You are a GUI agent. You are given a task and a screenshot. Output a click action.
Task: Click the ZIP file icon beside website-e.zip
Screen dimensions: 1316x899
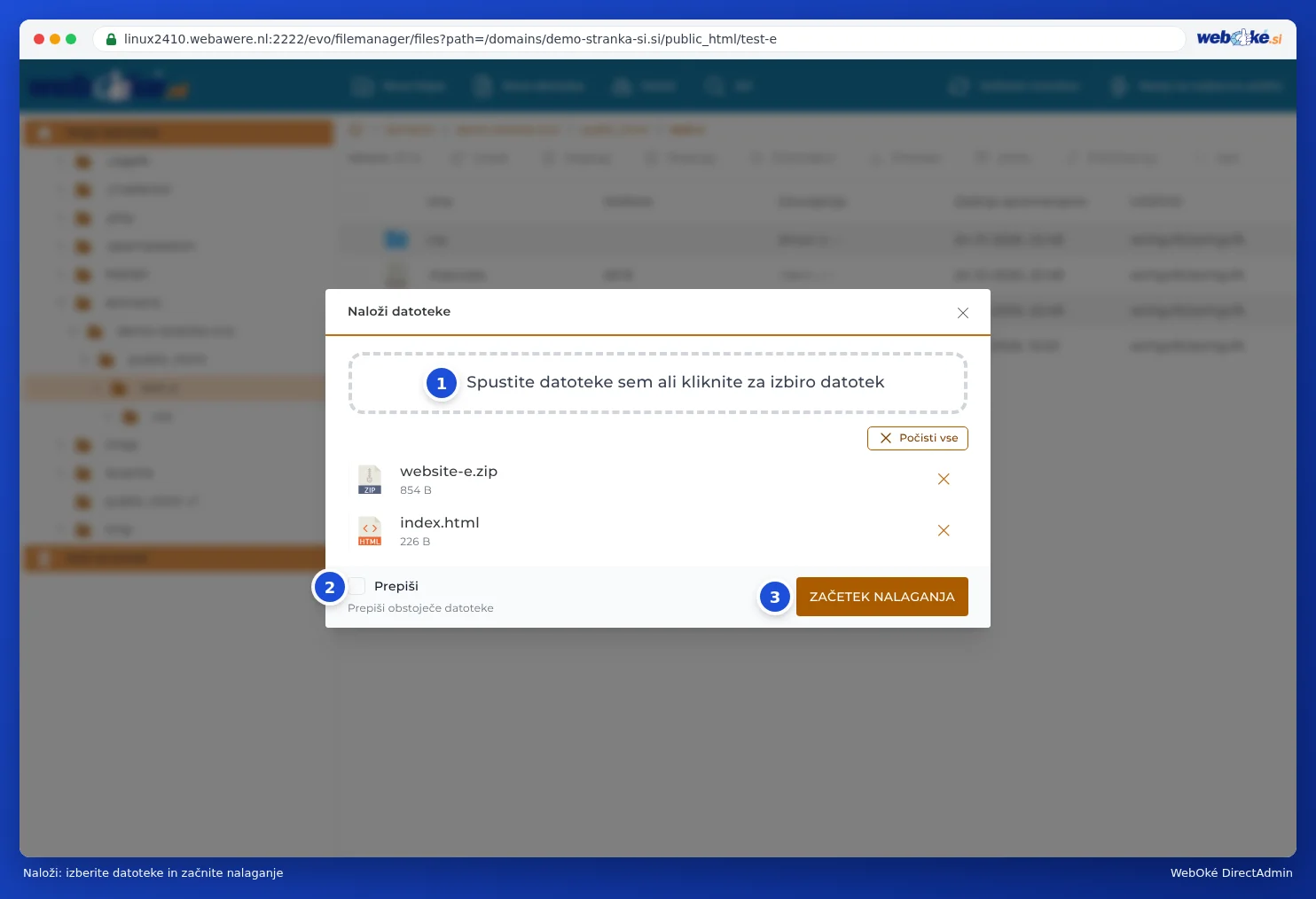(x=370, y=480)
